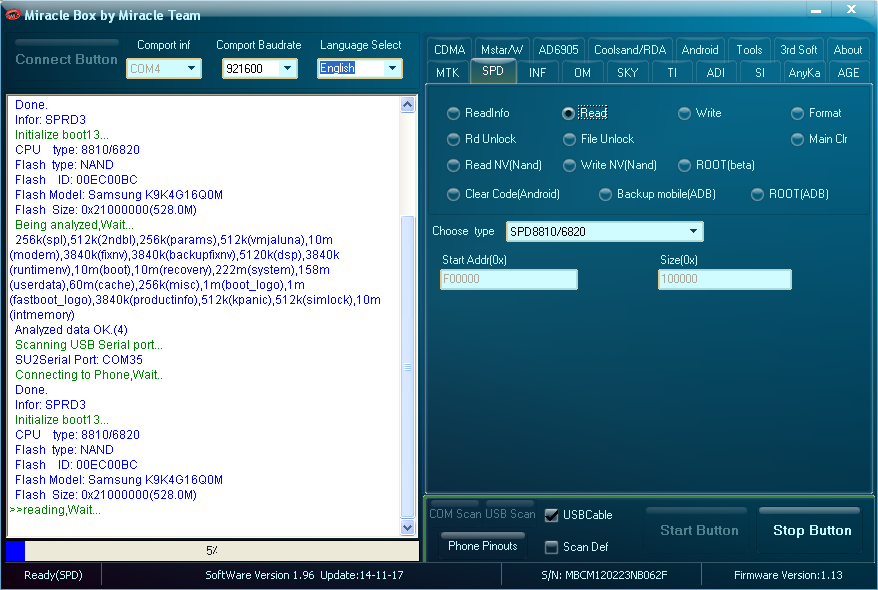This screenshot has width=878, height=590.
Task: Click the log scrollbar up arrow
Action: tap(408, 105)
